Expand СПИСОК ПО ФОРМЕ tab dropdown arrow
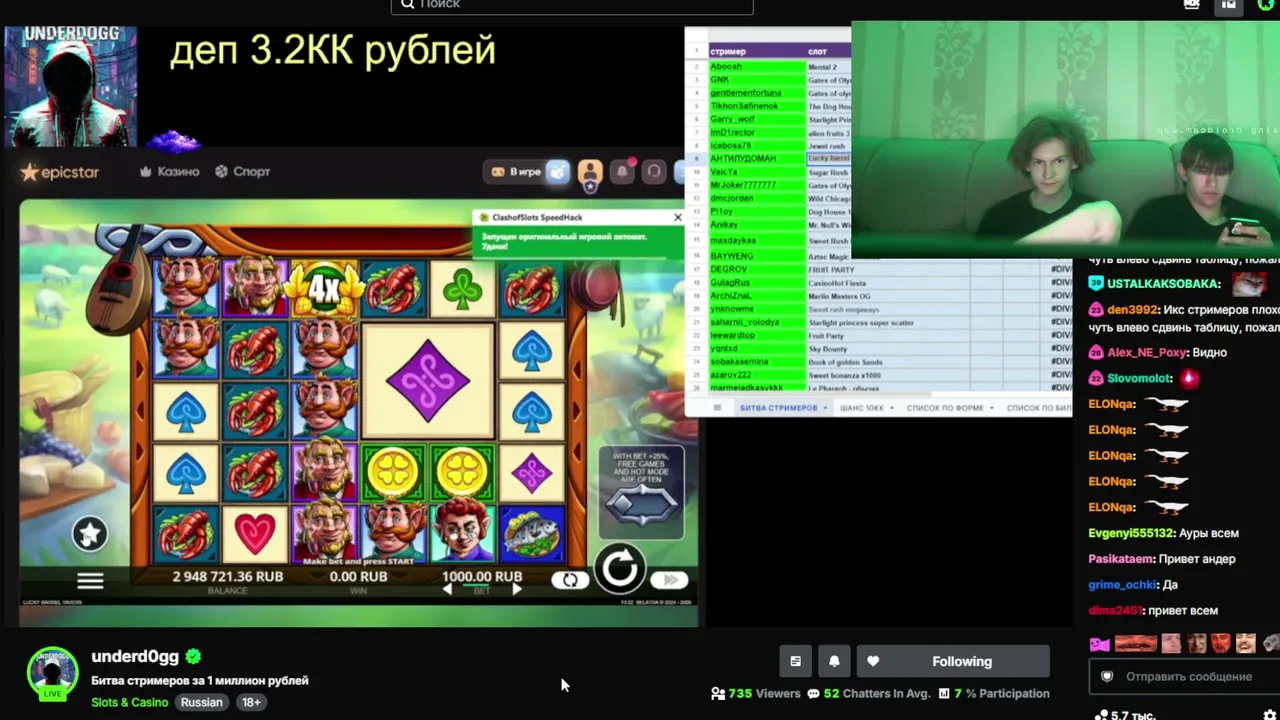 click(991, 408)
